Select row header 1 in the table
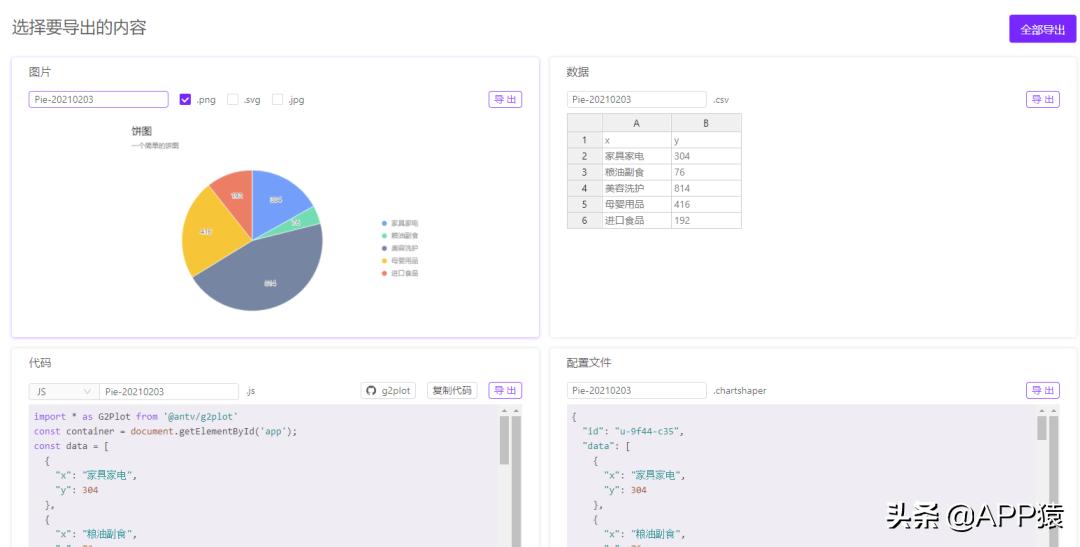 pyautogui.click(x=585, y=140)
